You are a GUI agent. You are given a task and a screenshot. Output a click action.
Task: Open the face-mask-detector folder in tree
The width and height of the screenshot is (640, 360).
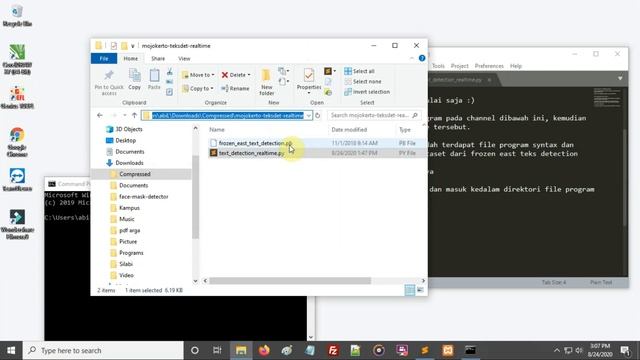tap(143, 197)
